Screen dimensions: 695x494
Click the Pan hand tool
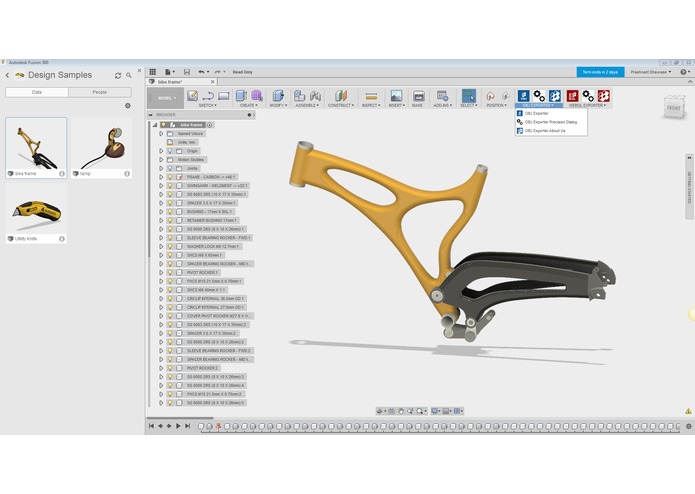pos(401,411)
